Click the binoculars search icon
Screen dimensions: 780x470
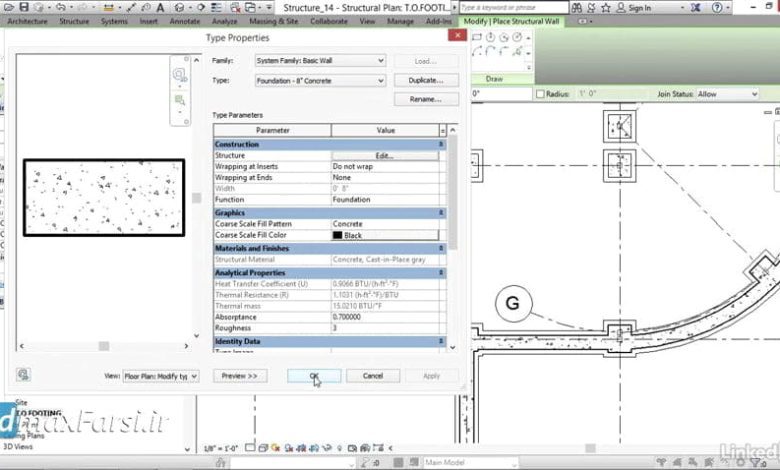click(577, 7)
